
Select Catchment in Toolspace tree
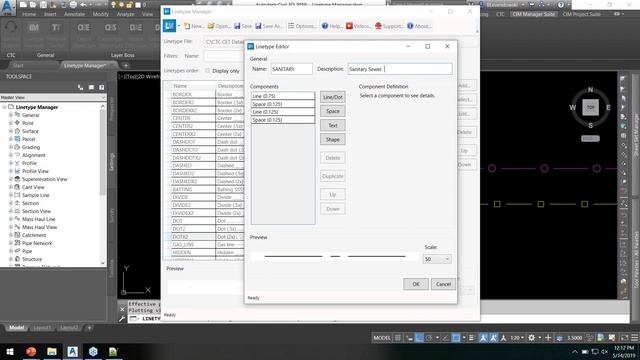34,235
